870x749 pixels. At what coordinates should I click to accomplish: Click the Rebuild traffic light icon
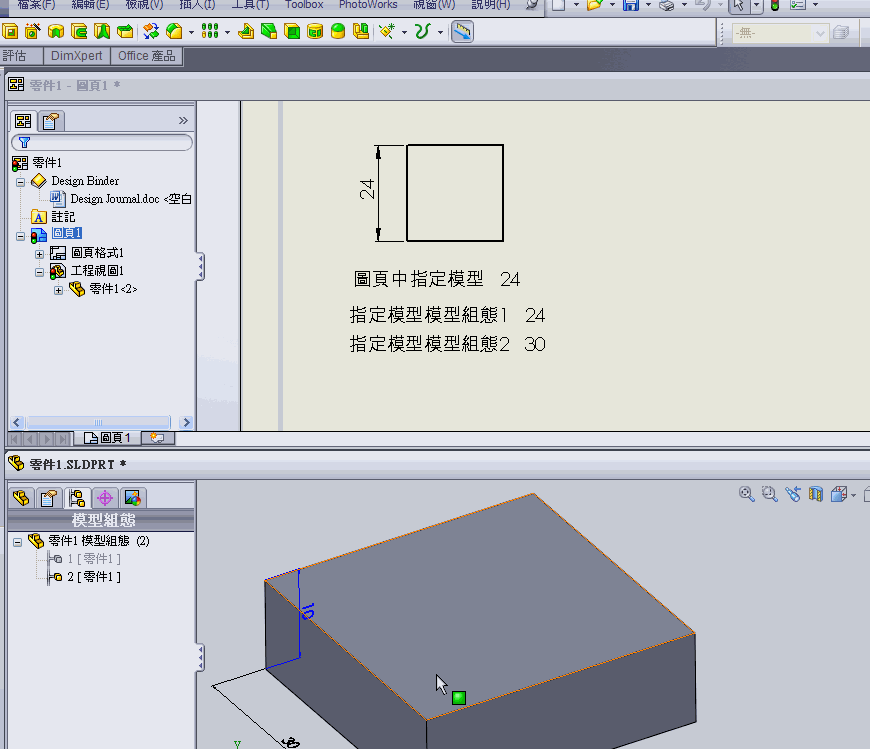[775, 5]
